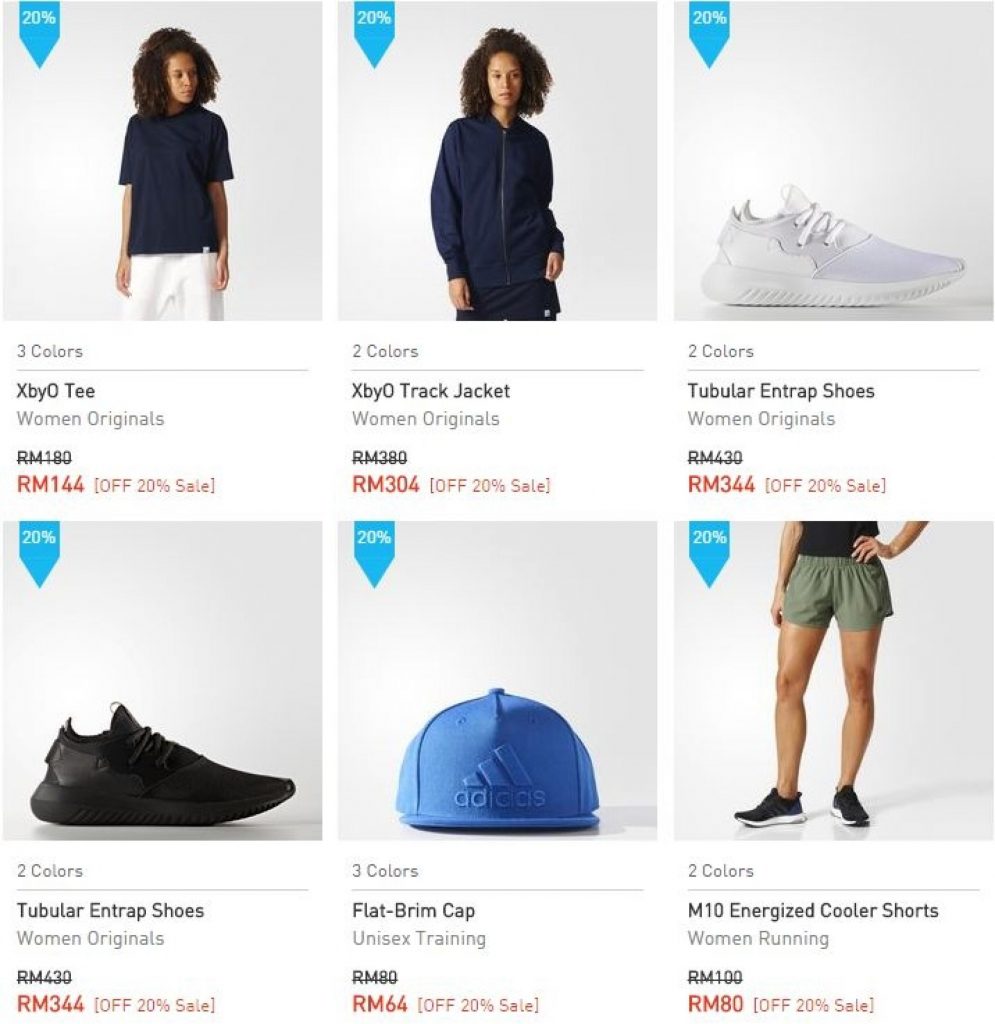This screenshot has height=1024, width=995.
Task: View the black Tubular Entrap Shoes image
Action: tap(163, 765)
